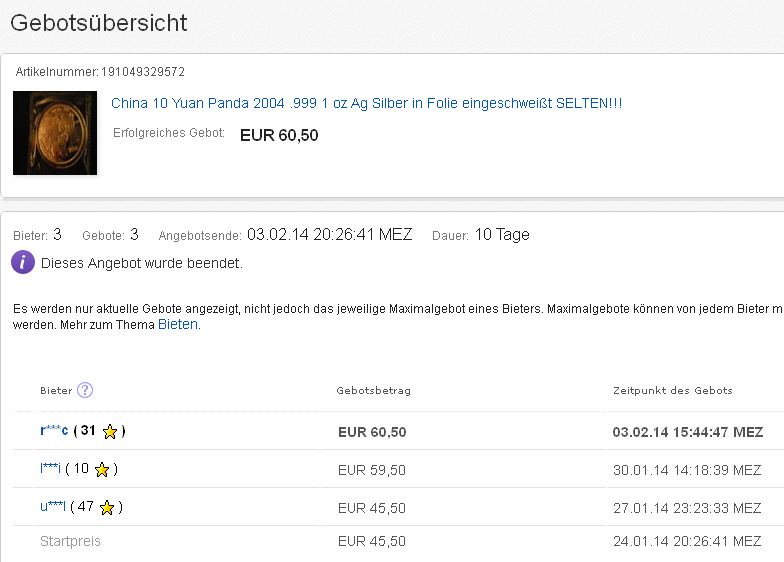Click the "Startpreis" row label
Screen dimensions: 784x562
click(x=70, y=541)
